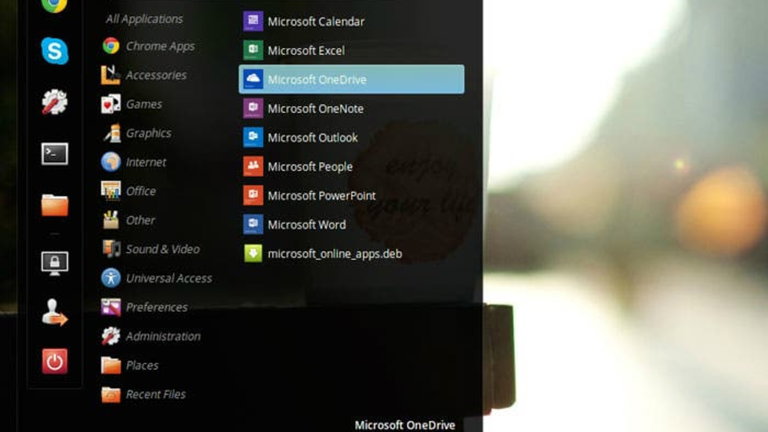Click the Chrome Apps category label

click(160, 46)
